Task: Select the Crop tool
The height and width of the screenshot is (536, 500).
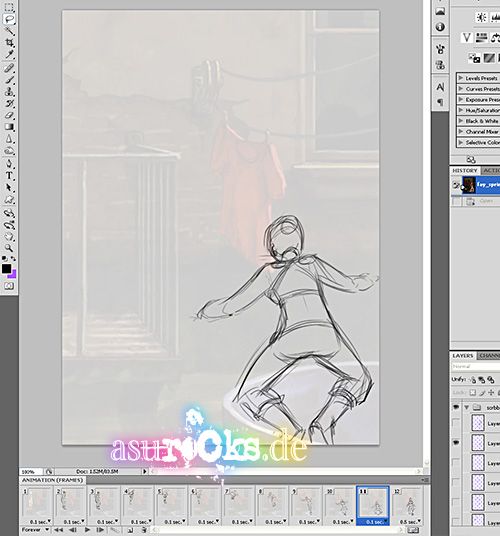Action: 9,43
